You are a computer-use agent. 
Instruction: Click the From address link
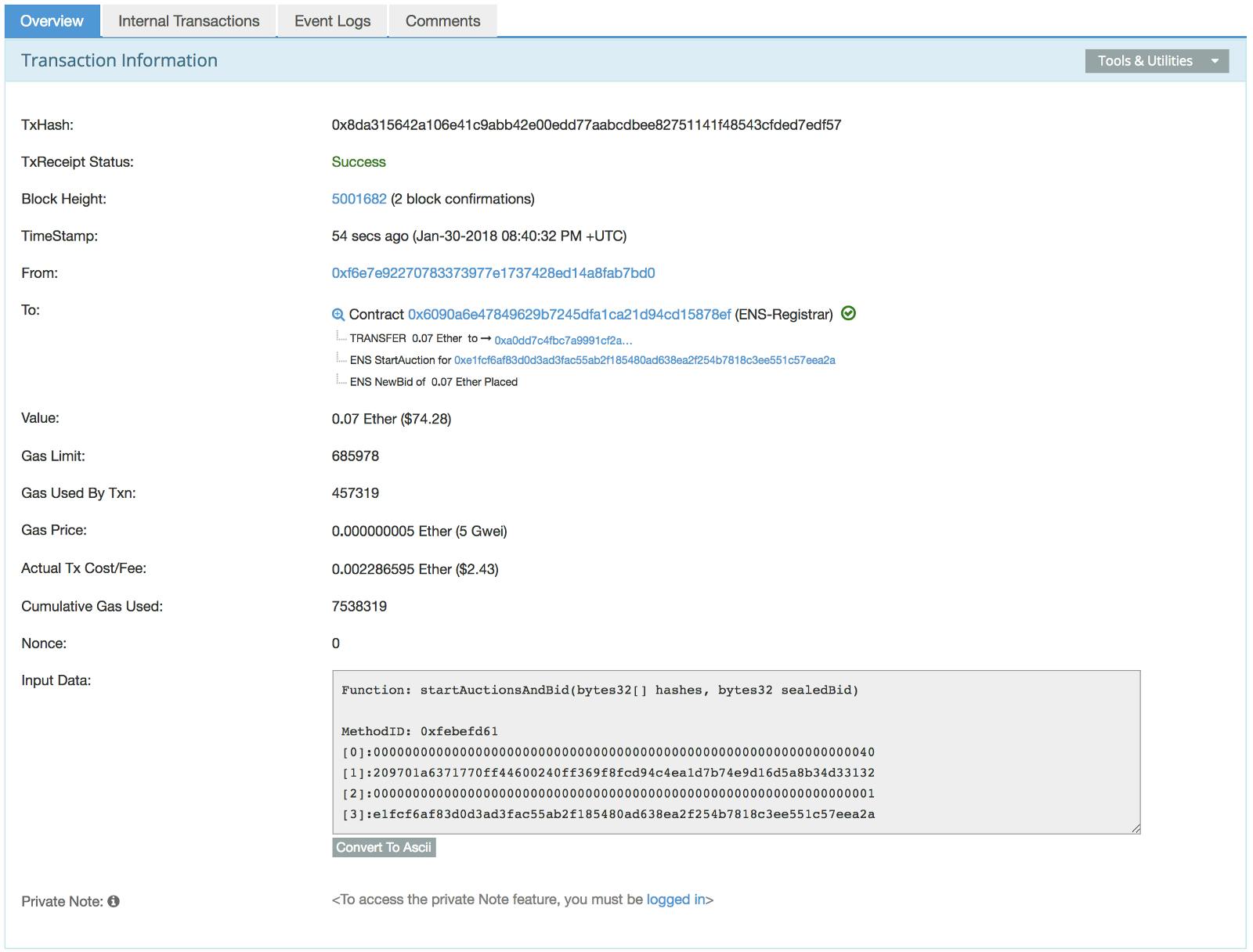pos(493,273)
